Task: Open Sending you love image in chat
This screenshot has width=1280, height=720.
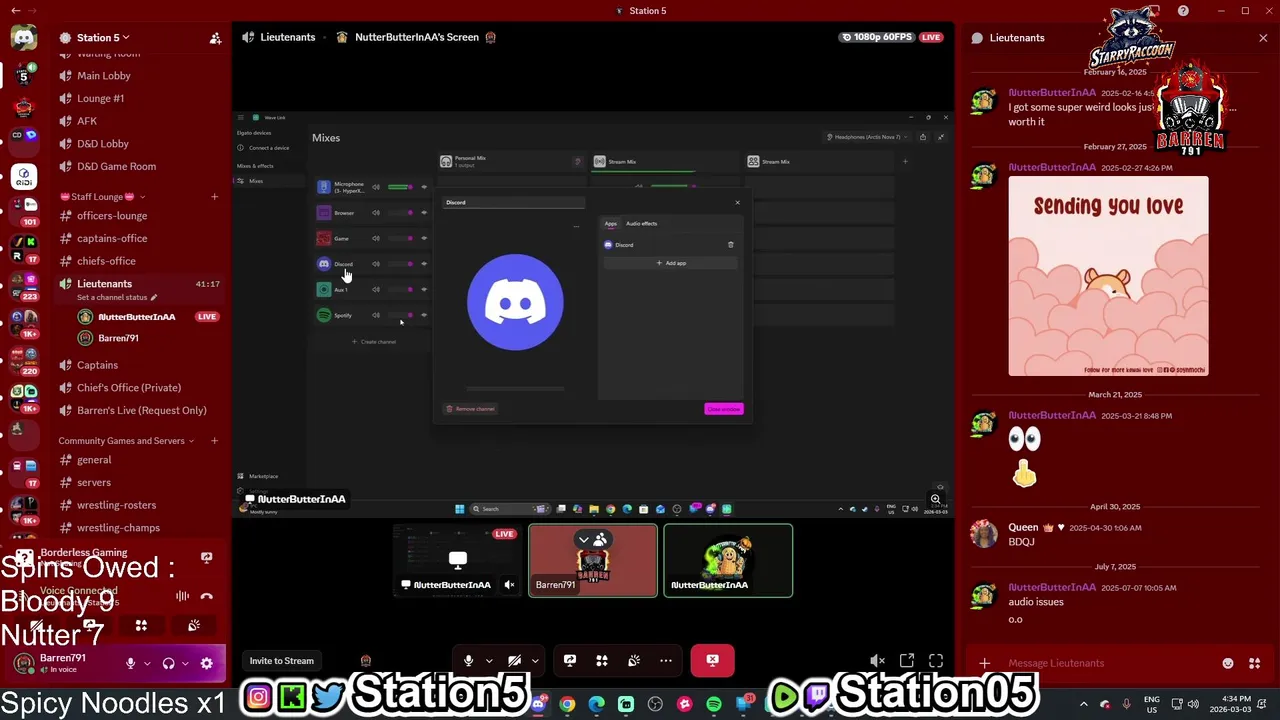Action: click(x=1108, y=277)
